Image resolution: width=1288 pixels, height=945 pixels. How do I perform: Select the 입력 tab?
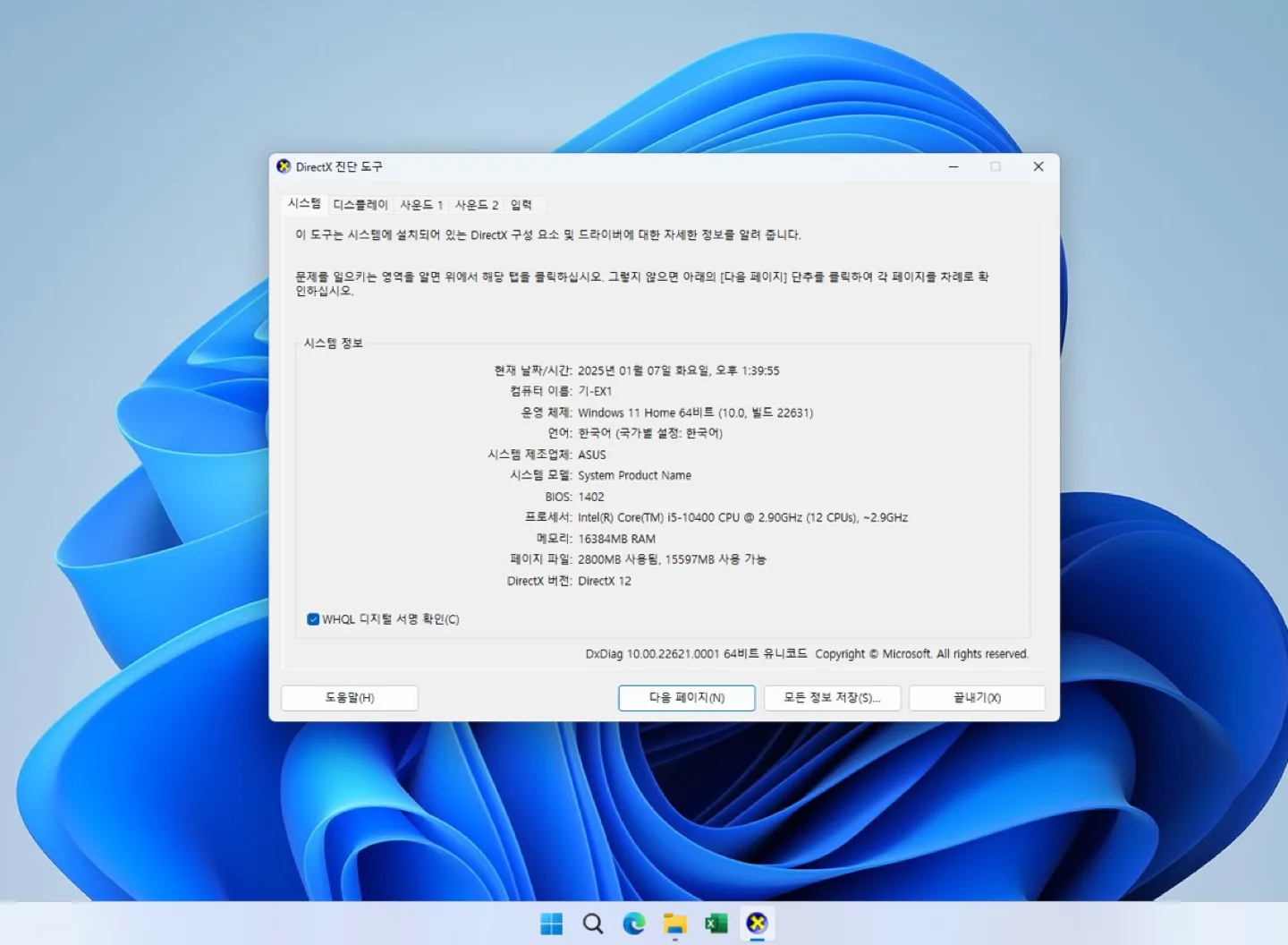(521, 205)
